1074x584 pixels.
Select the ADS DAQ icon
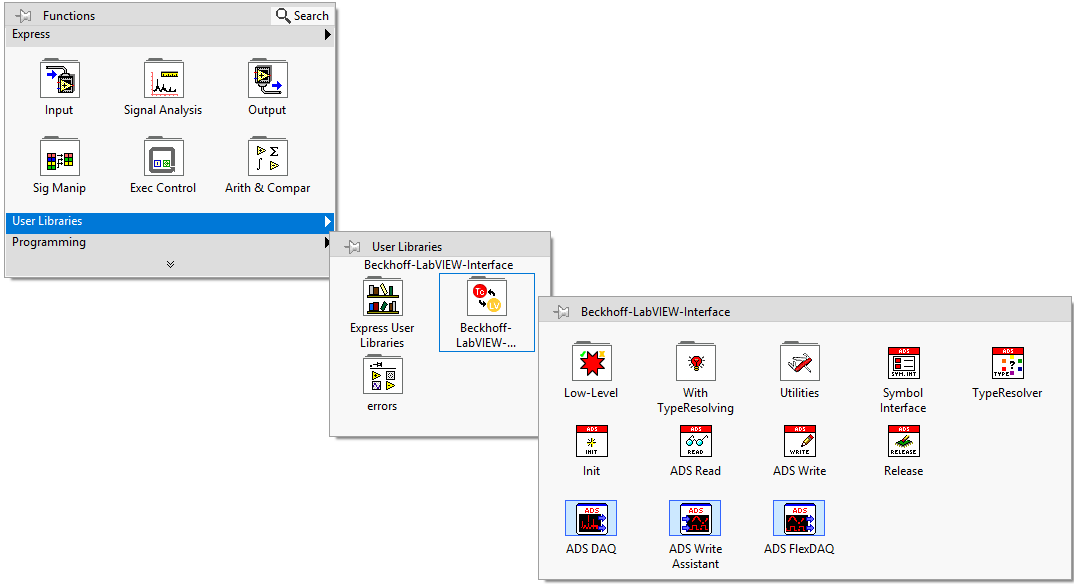click(591, 518)
